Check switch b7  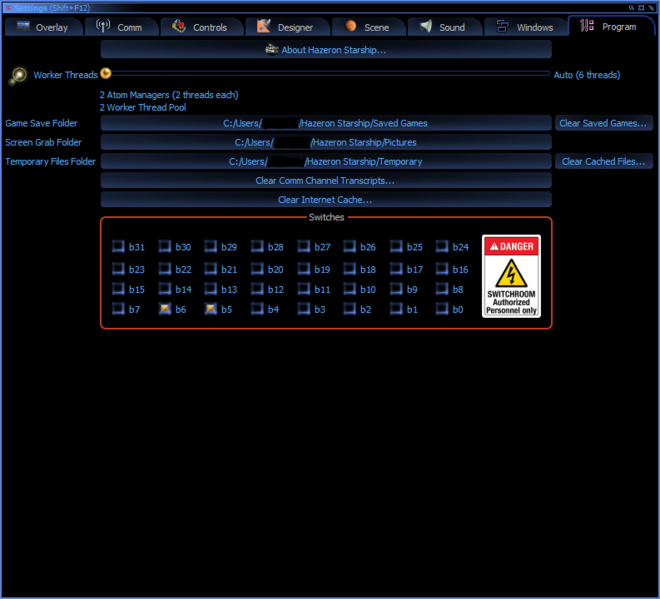coord(118,309)
